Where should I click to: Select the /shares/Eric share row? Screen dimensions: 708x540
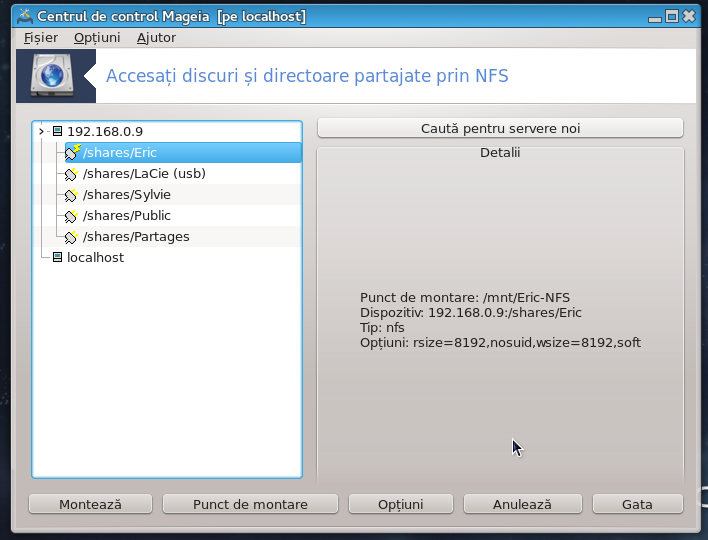pyautogui.click(x=183, y=153)
